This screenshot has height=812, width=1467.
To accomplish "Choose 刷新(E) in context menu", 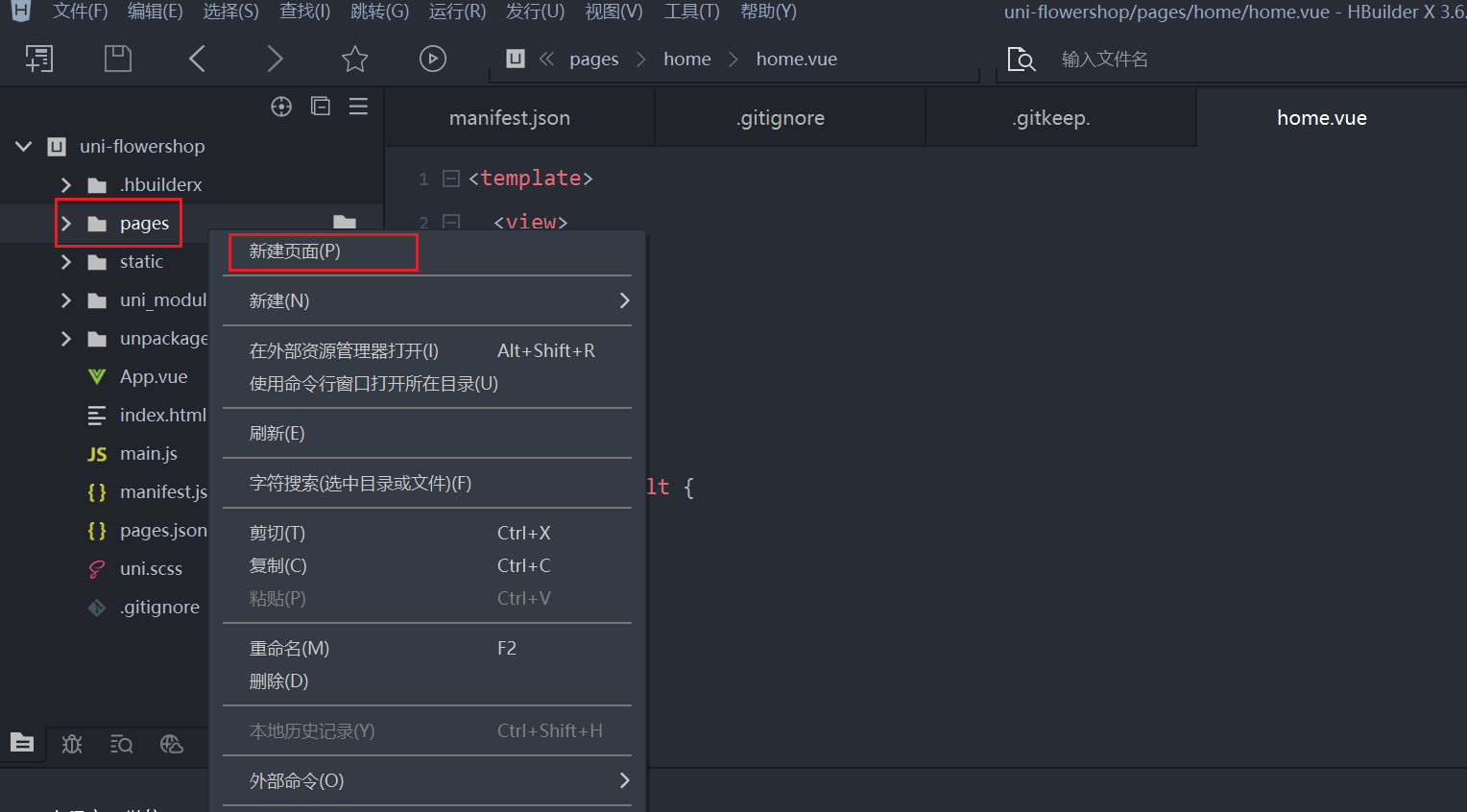I will [x=427, y=433].
